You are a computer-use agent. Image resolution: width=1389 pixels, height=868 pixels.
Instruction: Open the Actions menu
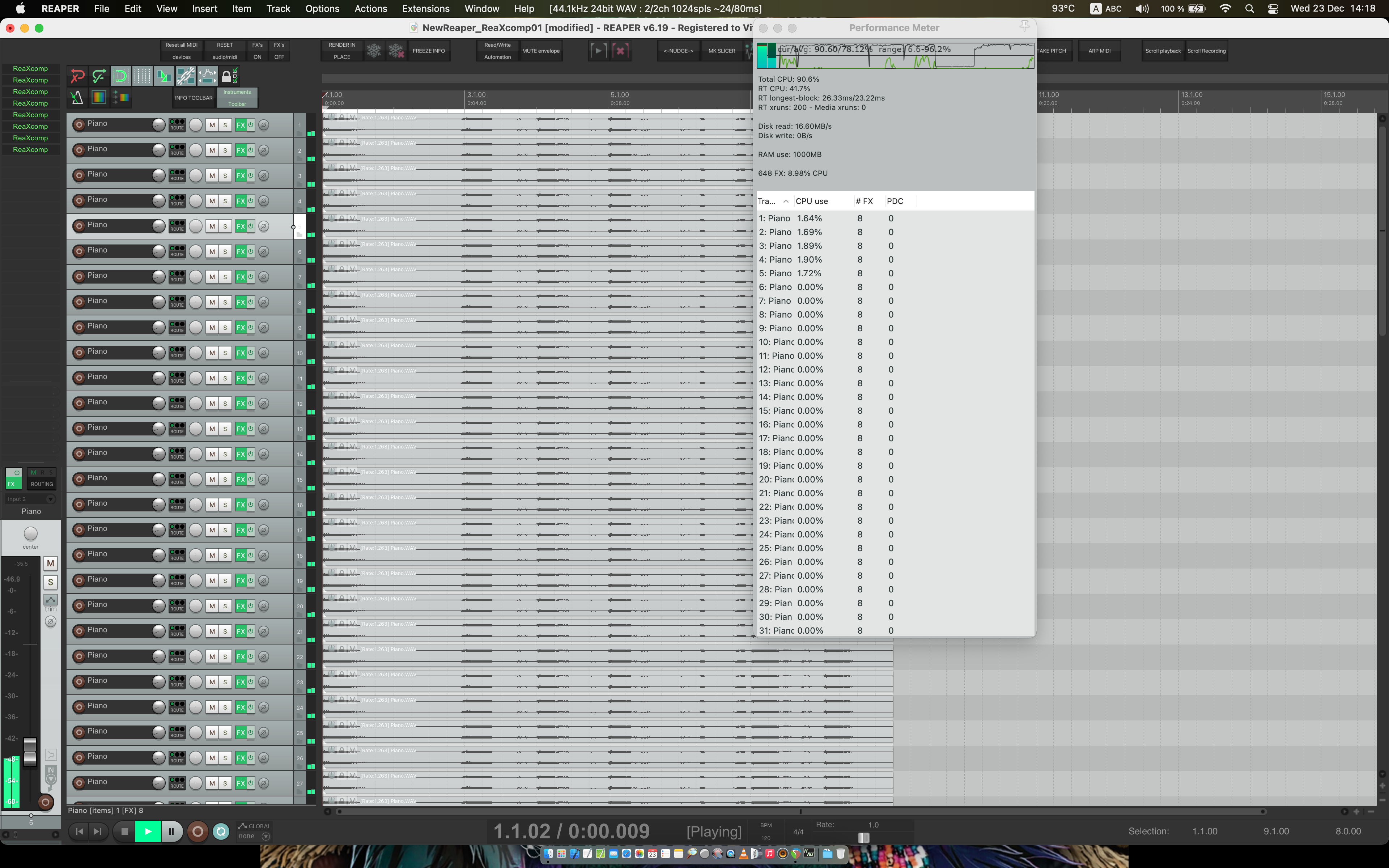(x=371, y=9)
